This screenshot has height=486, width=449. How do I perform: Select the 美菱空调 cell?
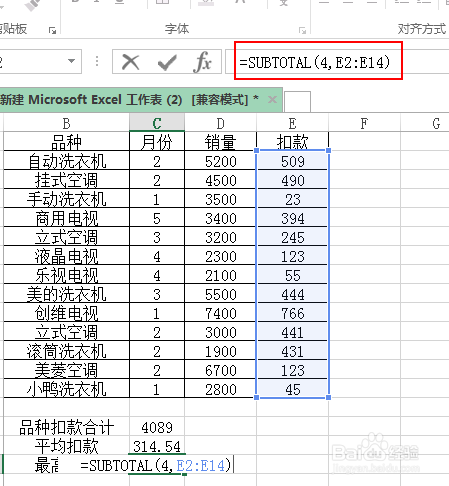pos(66,370)
